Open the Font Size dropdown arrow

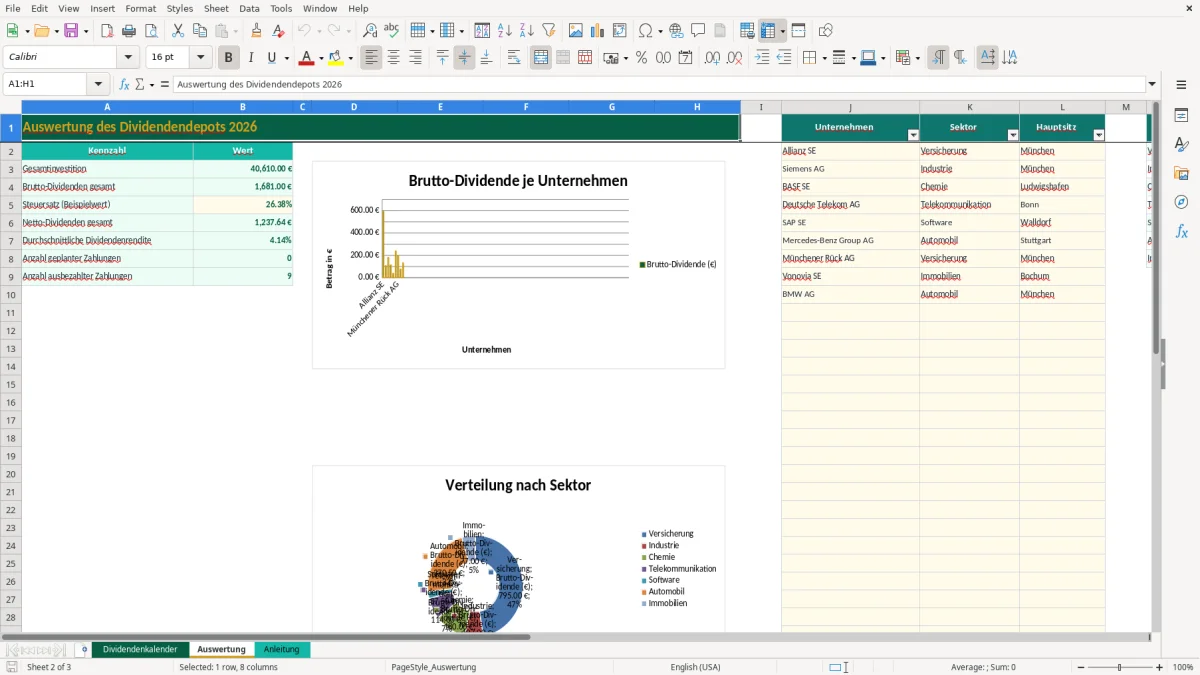200,58
